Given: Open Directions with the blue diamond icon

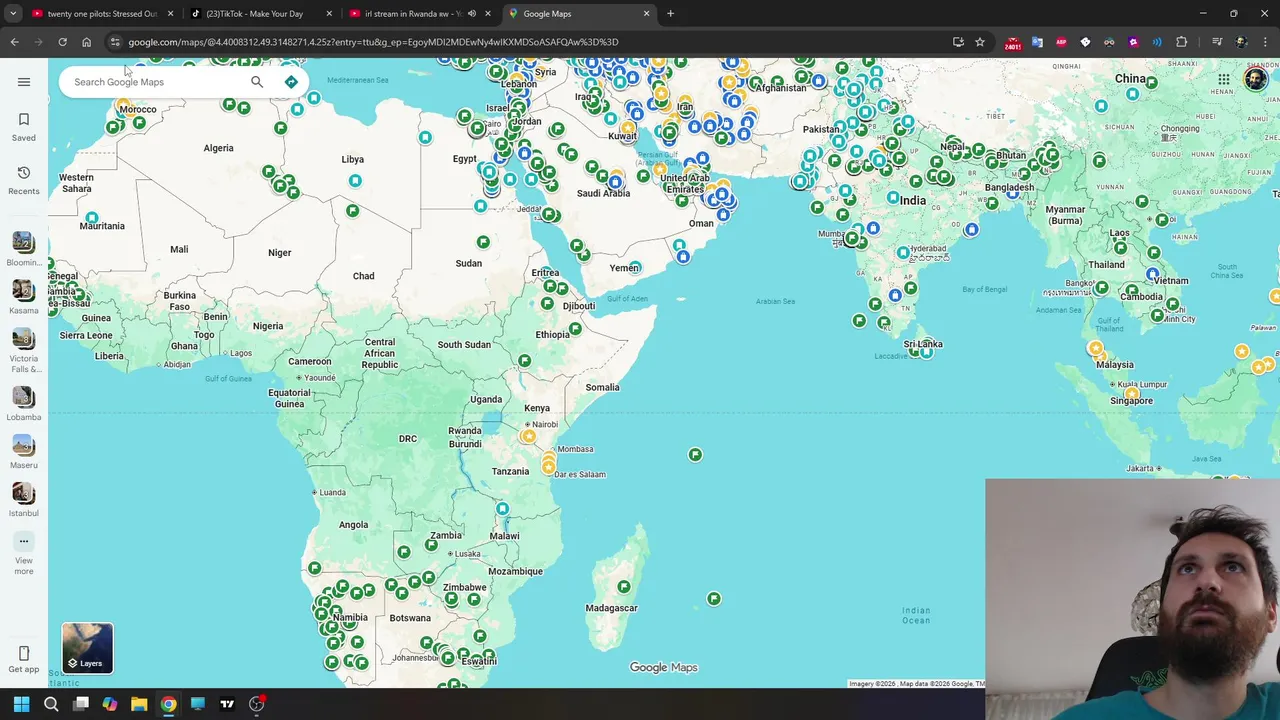Looking at the screenshot, I should pyautogui.click(x=291, y=82).
